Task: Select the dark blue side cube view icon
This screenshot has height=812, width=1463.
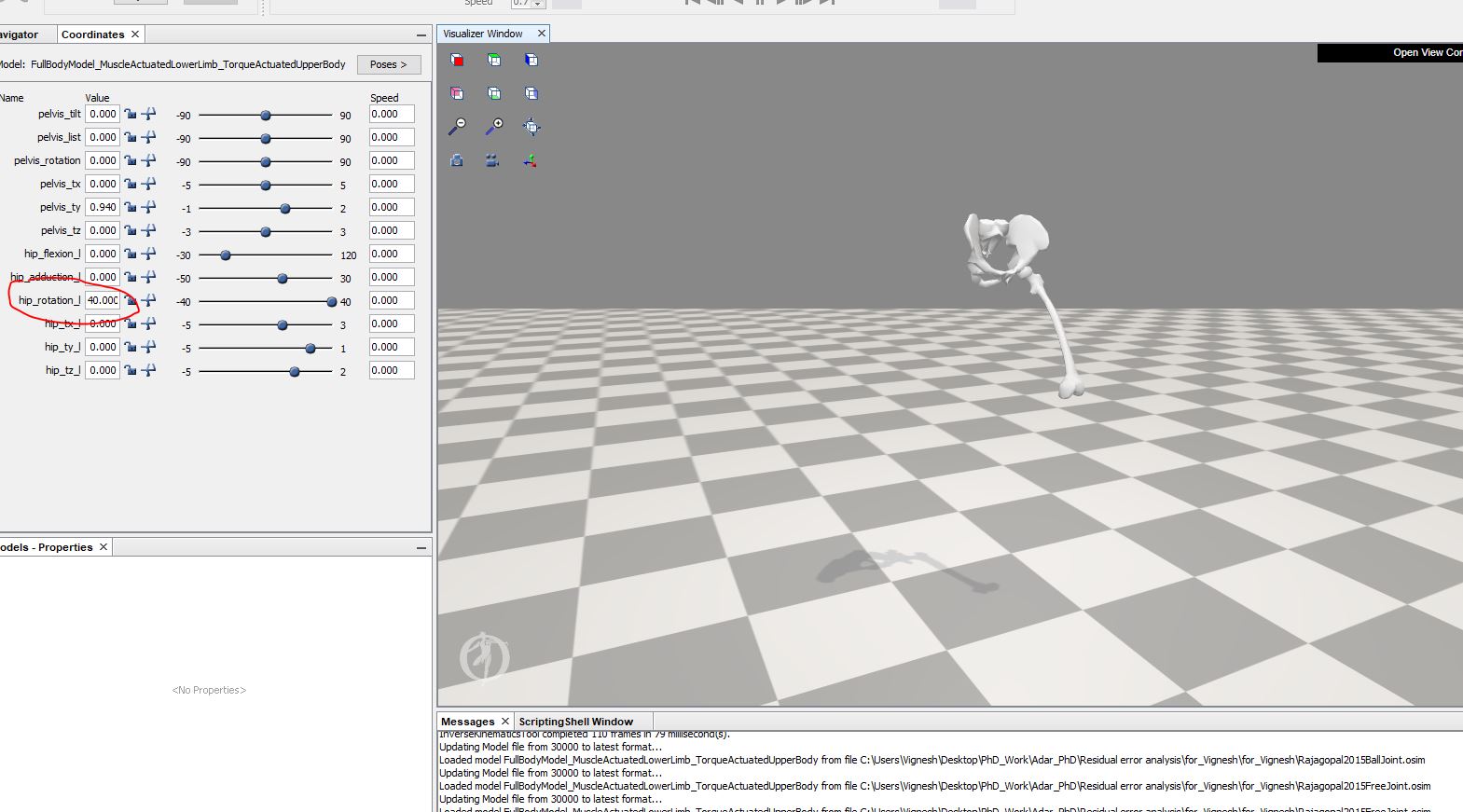Action: [x=531, y=60]
